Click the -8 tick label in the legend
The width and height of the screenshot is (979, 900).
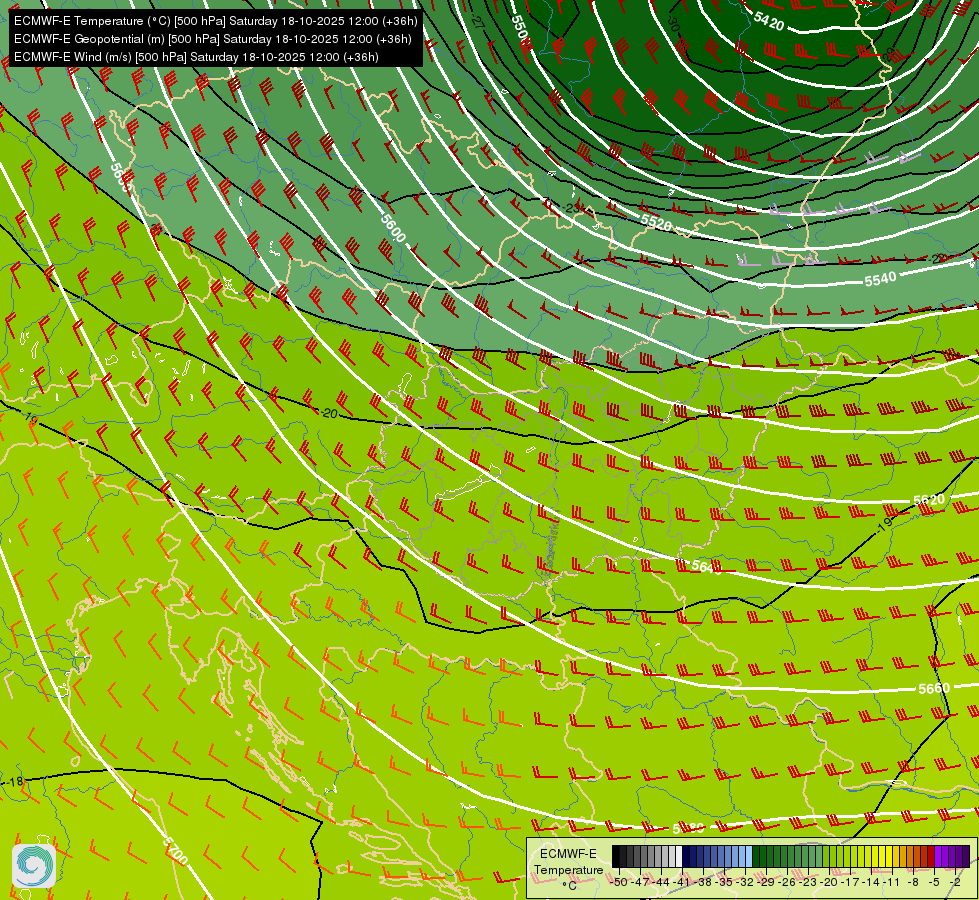(913, 883)
